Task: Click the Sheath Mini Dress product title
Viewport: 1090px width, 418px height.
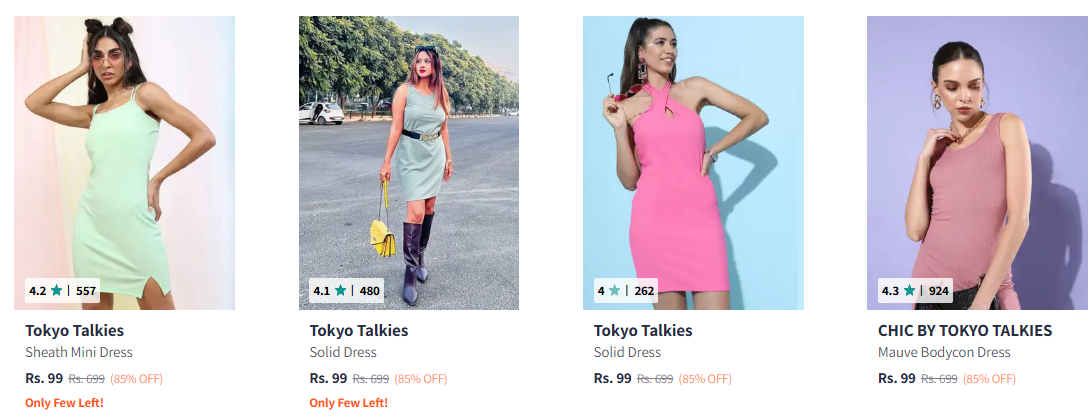Action: coord(79,353)
